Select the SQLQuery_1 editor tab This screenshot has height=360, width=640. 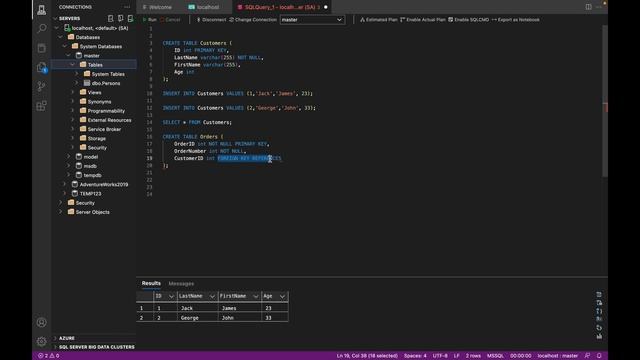(282, 7)
